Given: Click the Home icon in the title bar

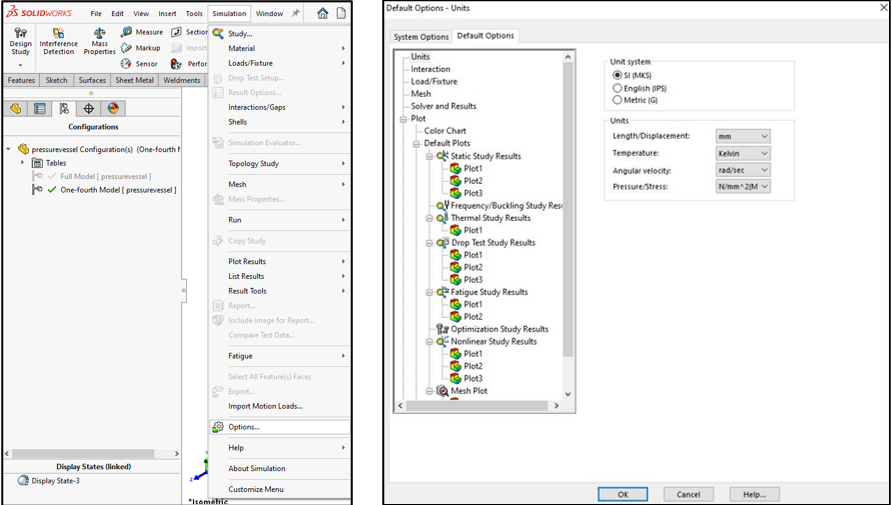Looking at the screenshot, I should tap(323, 13).
